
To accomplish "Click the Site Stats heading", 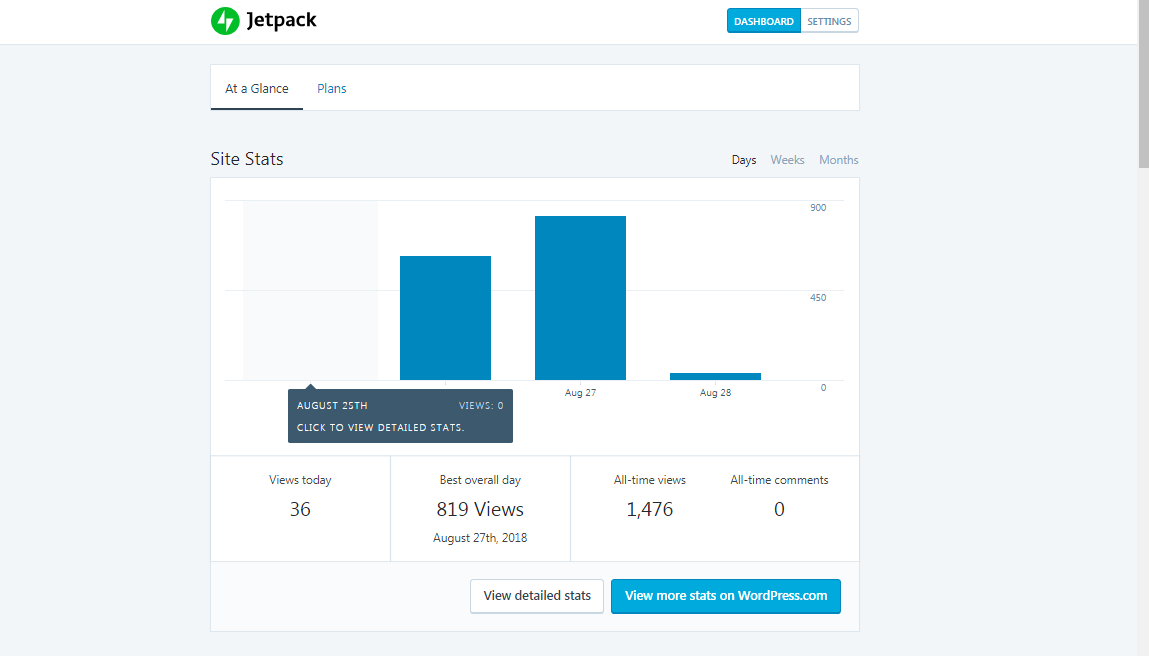I will tap(246, 158).
